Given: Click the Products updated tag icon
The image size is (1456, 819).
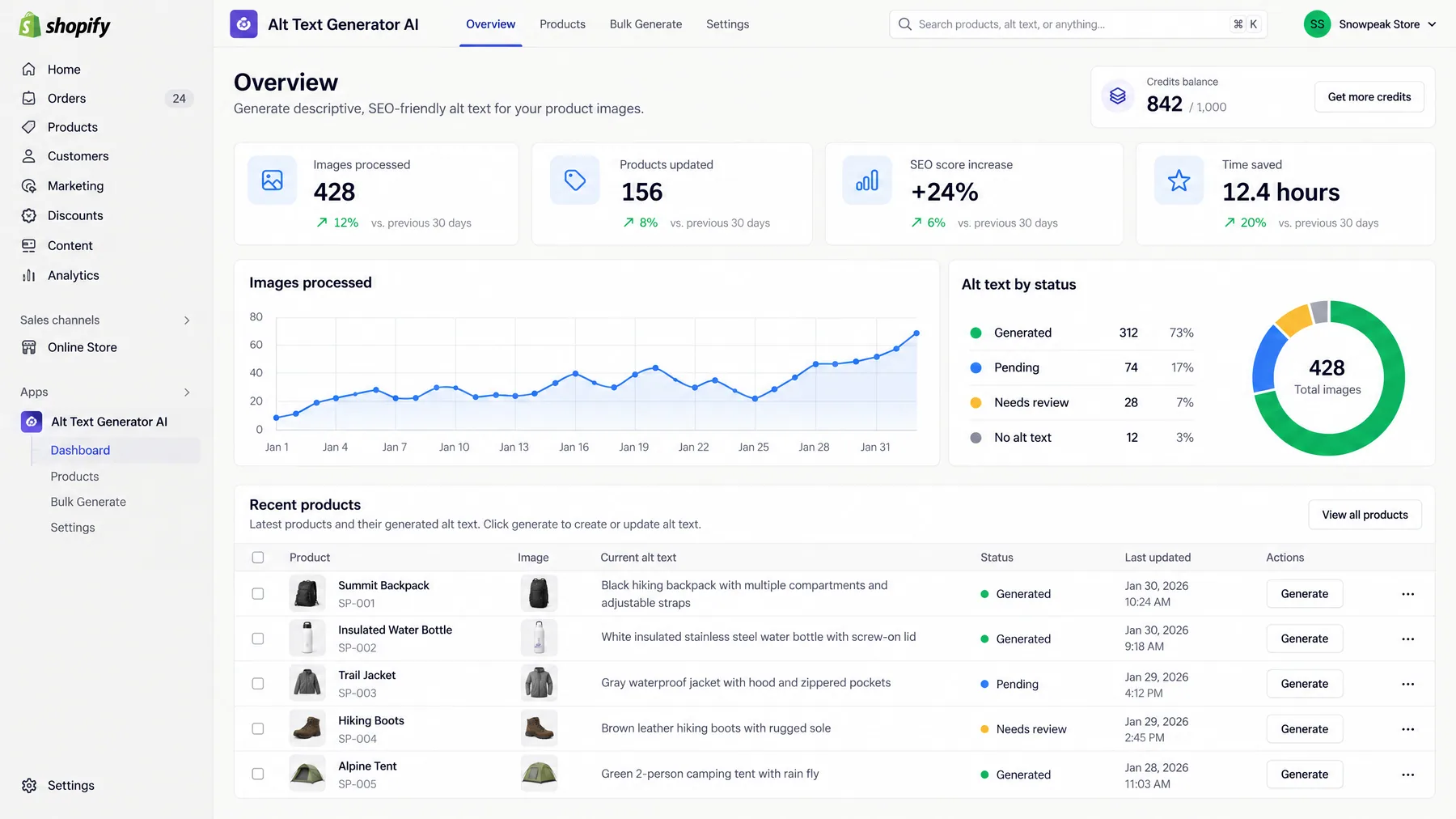Looking at the screenshot, I should pyautogui.click(x=575, y=180).
